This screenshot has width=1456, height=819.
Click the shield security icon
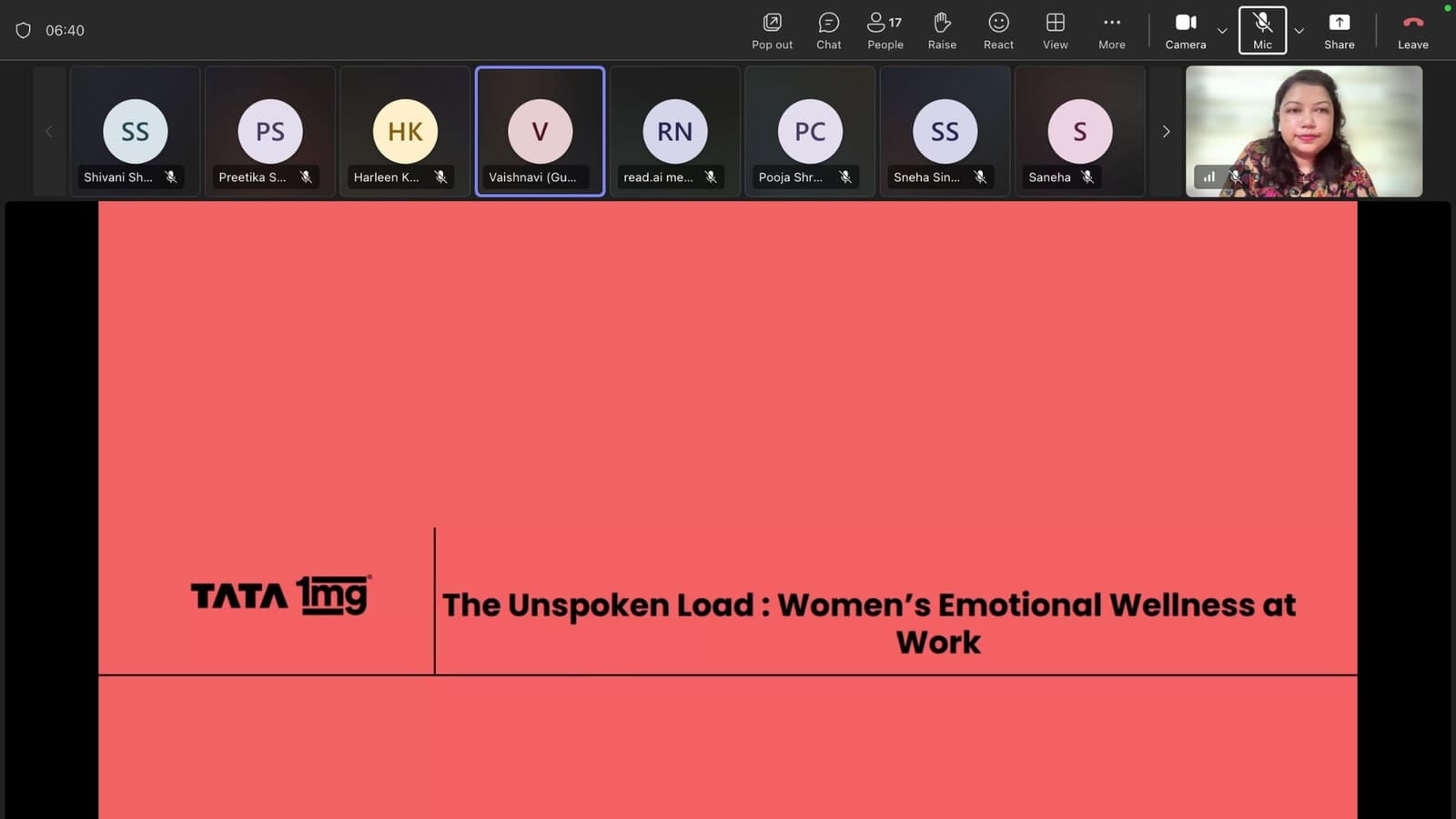pos(24,30)
